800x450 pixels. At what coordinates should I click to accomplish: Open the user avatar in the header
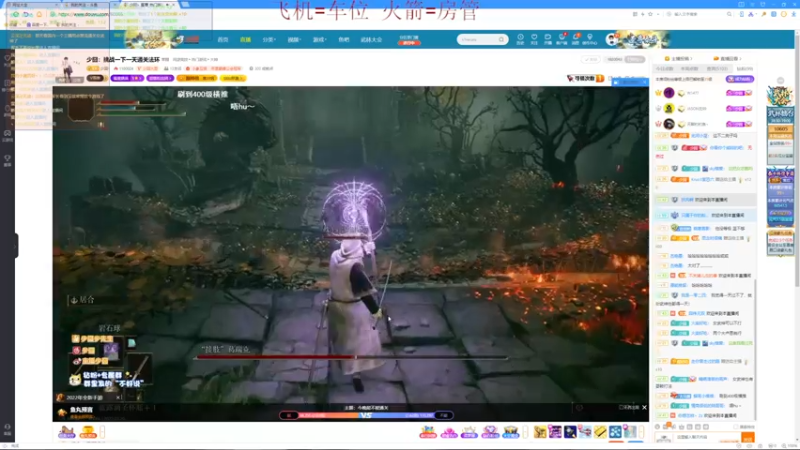tap(611, 39)
